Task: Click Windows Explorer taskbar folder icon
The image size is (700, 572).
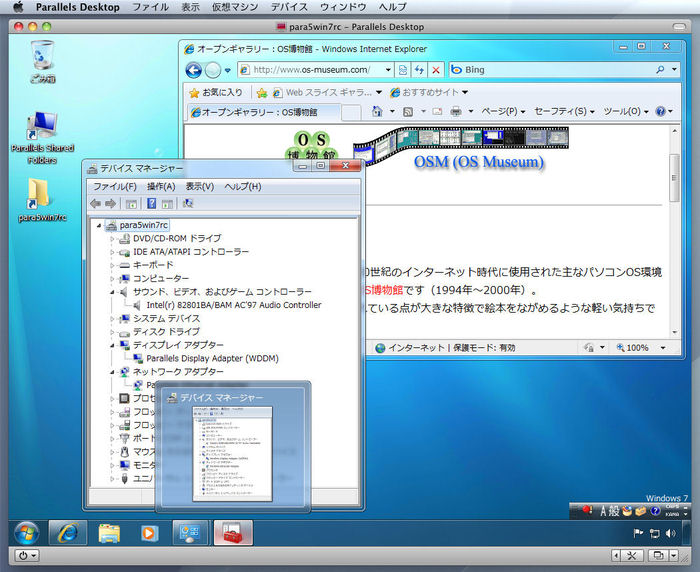Action: pyautogui.click(x=109, y=533)
